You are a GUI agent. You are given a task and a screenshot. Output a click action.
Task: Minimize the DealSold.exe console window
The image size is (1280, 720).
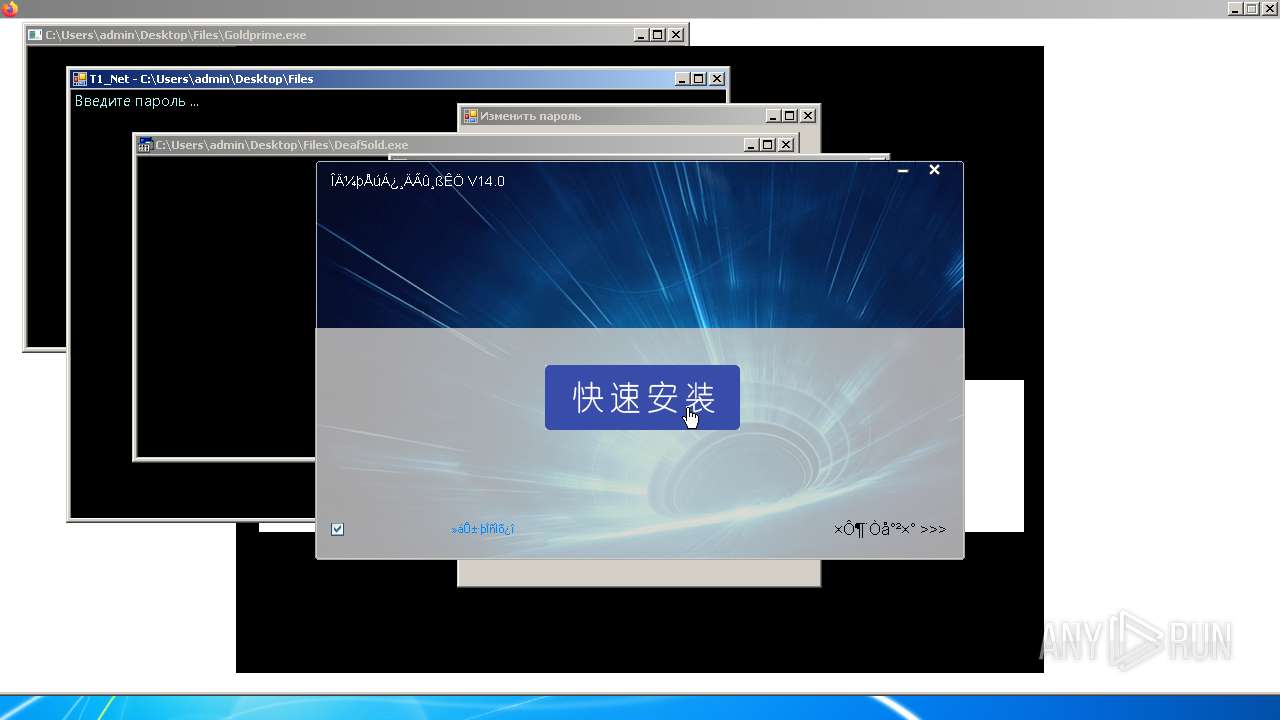(x=750, y=145)
